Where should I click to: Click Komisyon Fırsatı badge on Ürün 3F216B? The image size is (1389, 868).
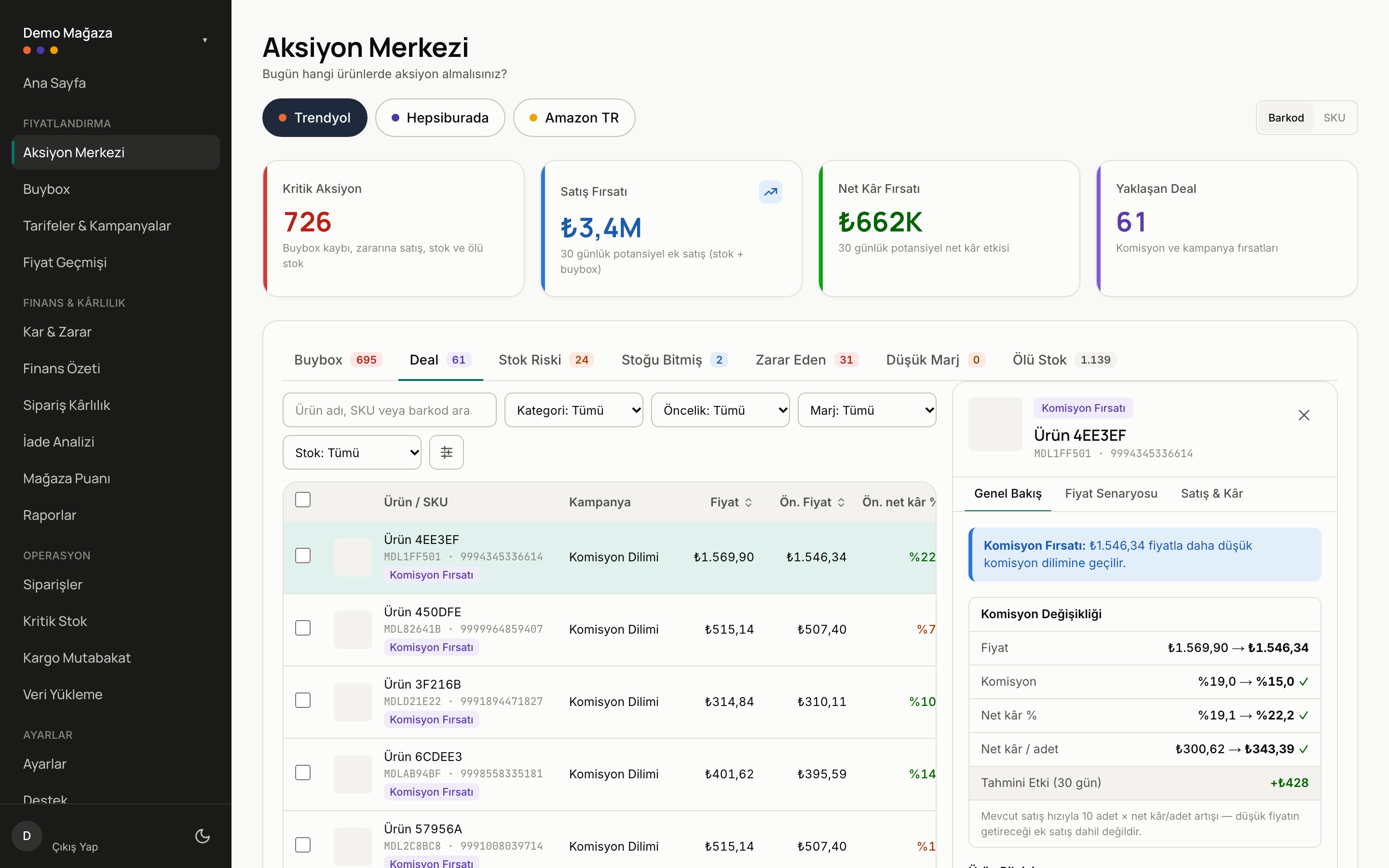click(x=431, y=719)
